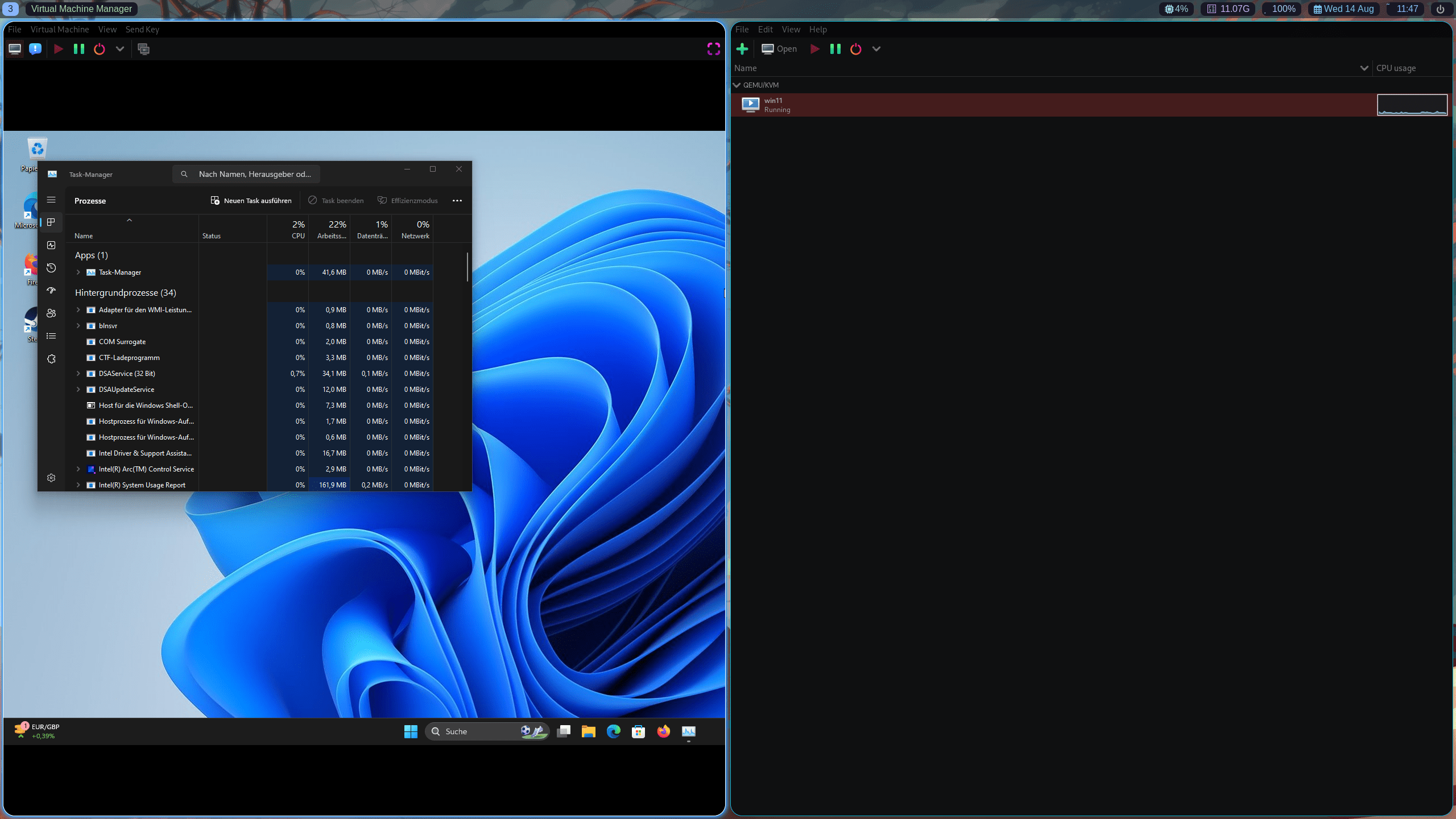Switch VM viewer to fullscreen mode

click(713, 49)
